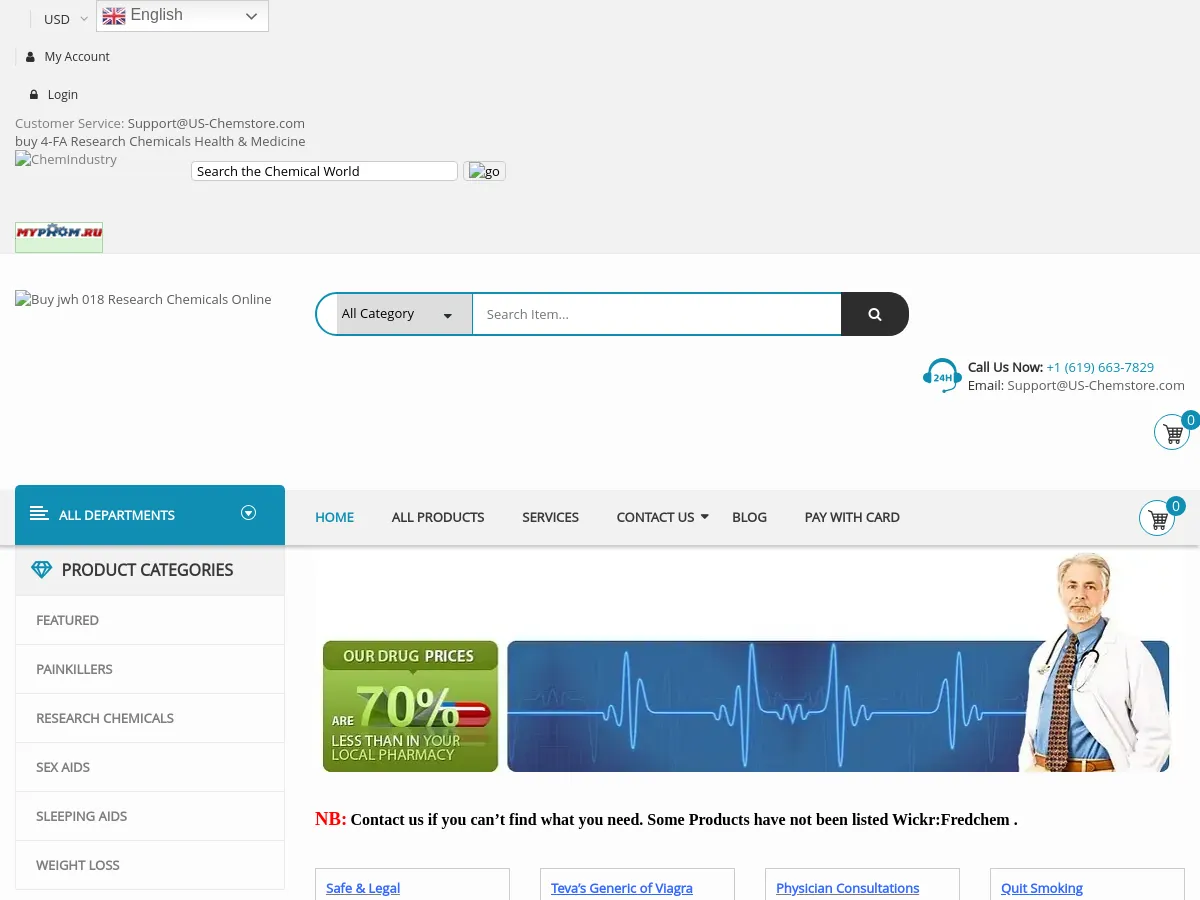This screenshot has height=900, width=1200.
Task: Click the padlock icon next to Login
Action: pyautogui.click(x=33, y=95)
